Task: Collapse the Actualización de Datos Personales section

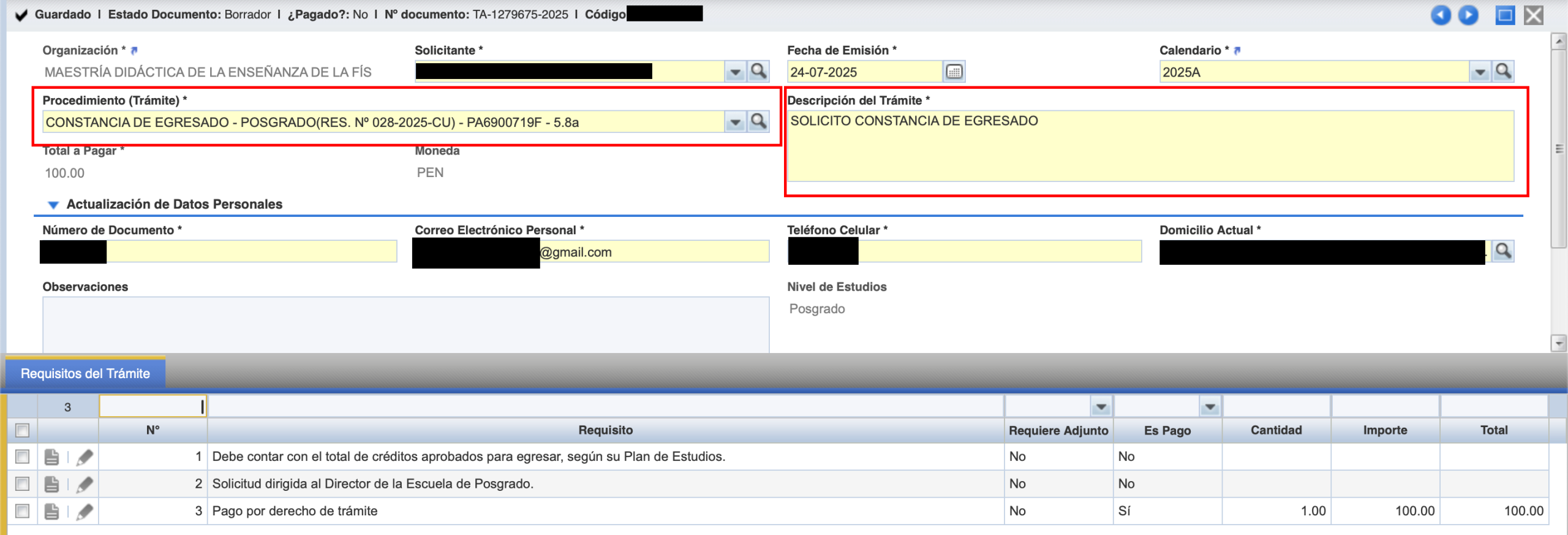Action: tap(53, 205)
